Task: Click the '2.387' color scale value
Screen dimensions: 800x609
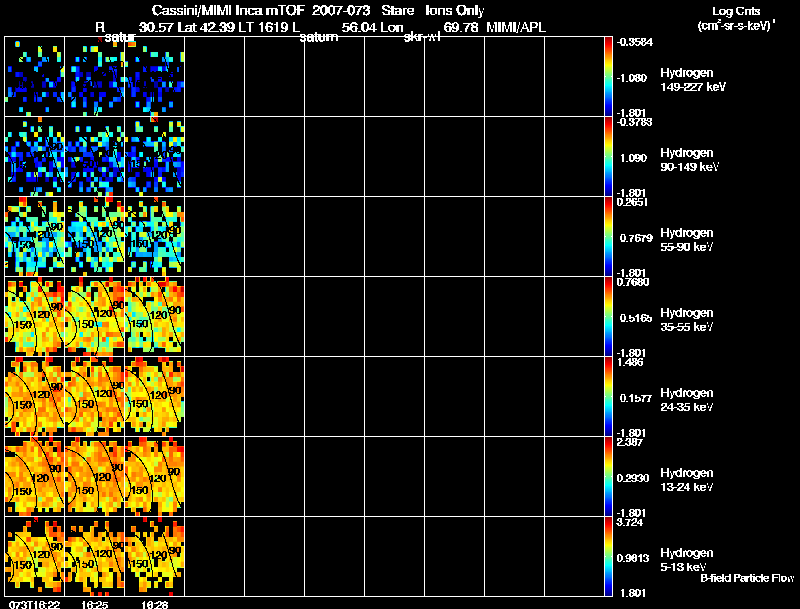Action: click(630, 442)
